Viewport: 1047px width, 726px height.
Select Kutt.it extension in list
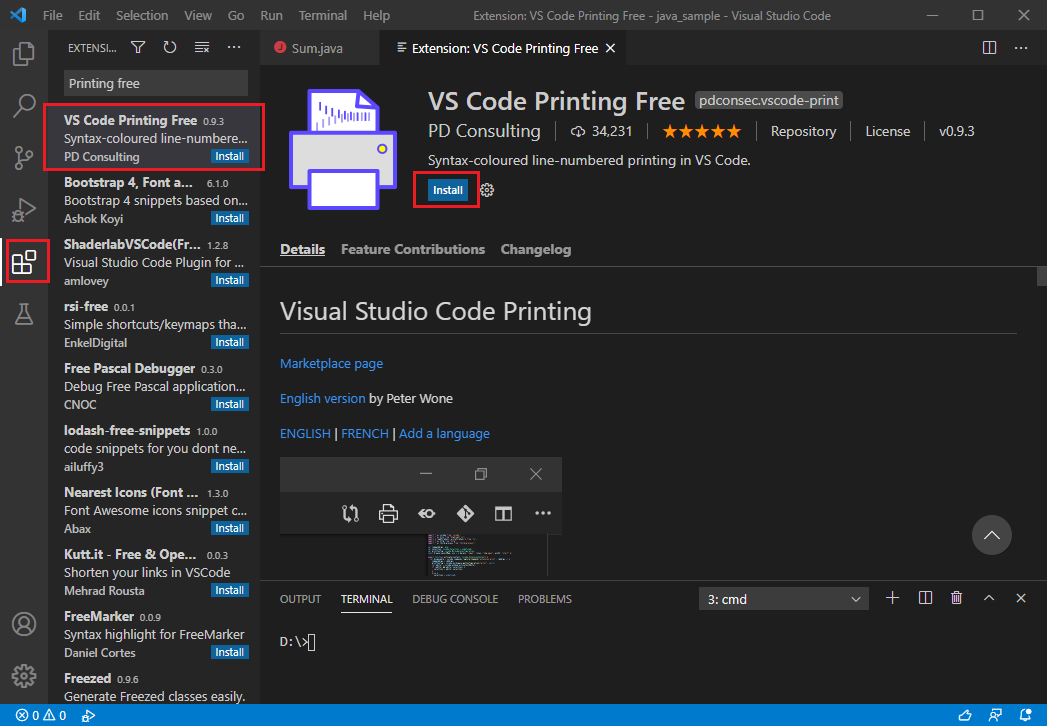154,572
